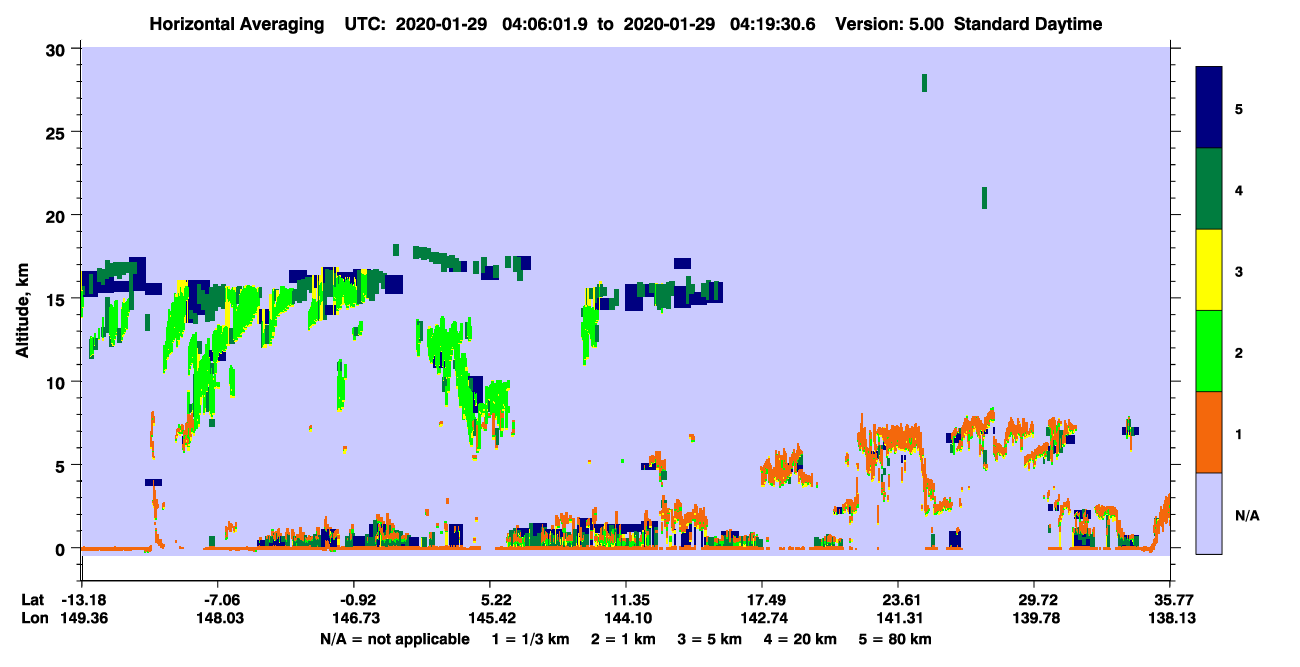This screenshot has height=667, width=1300.
Task: Click legend text '3 = 5 km'
Action: (x=709, y=639)
